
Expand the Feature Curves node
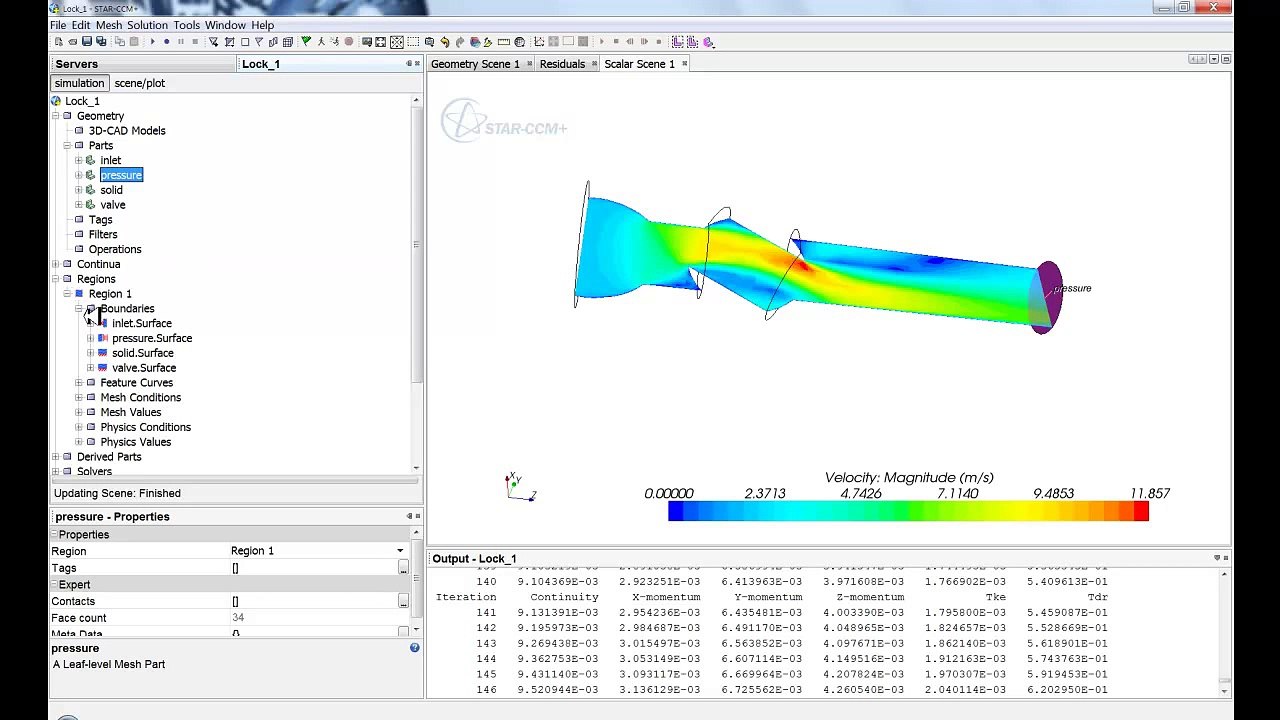coord(79,383)
